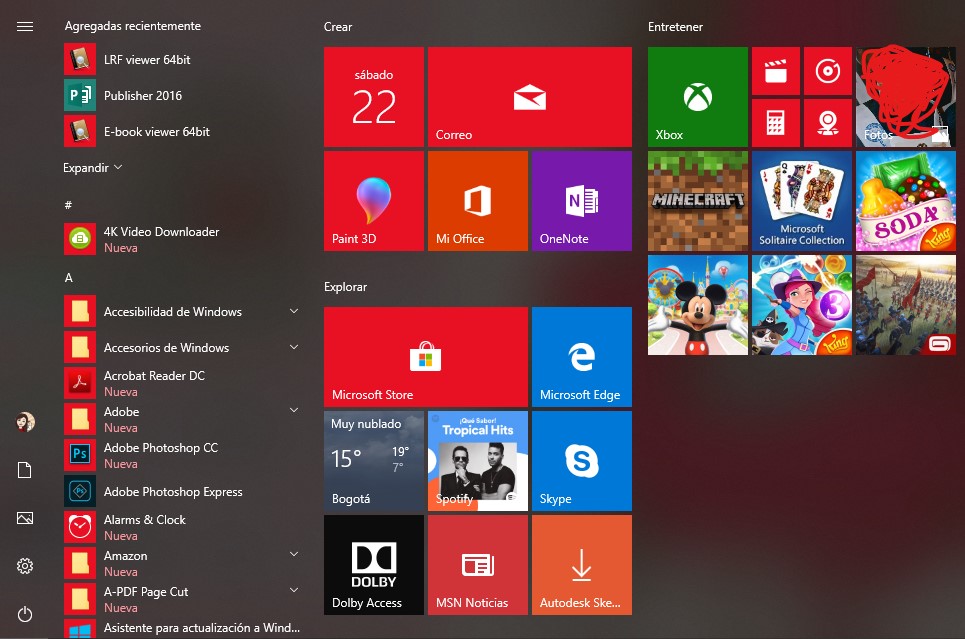Image resolution: width=965 pixels, height=639 pixels.
Task: Launch the Microsoft Edge tile
Action: tap(582, 356)
